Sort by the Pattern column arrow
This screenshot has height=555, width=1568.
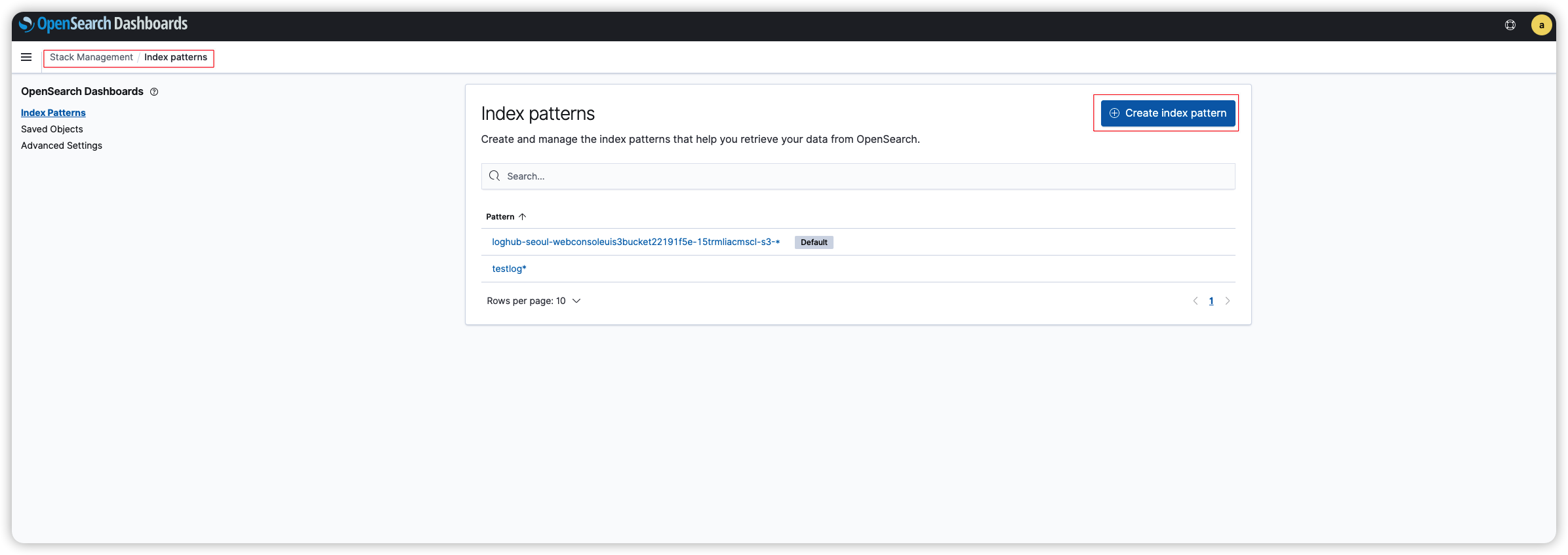click(x=523, y=217)
